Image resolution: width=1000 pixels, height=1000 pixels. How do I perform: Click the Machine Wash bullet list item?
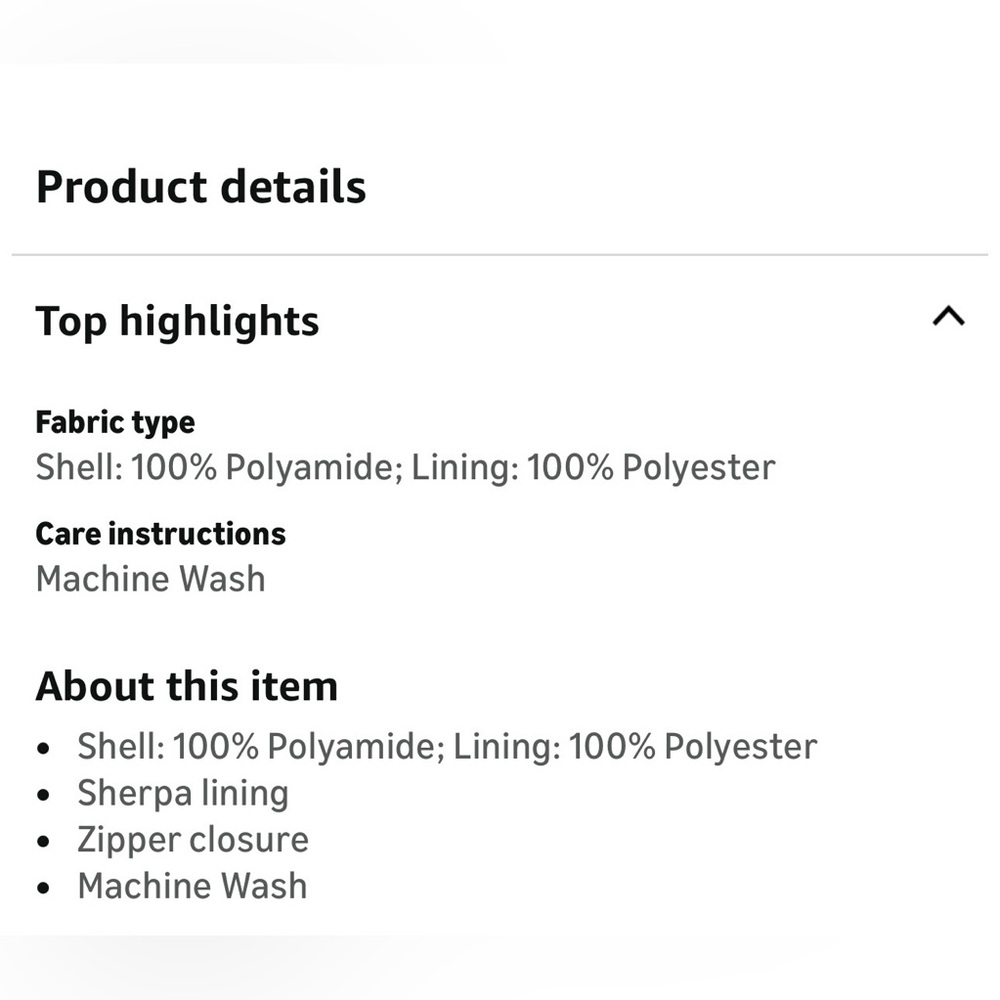pyautogui.click(x=192, y=886)
